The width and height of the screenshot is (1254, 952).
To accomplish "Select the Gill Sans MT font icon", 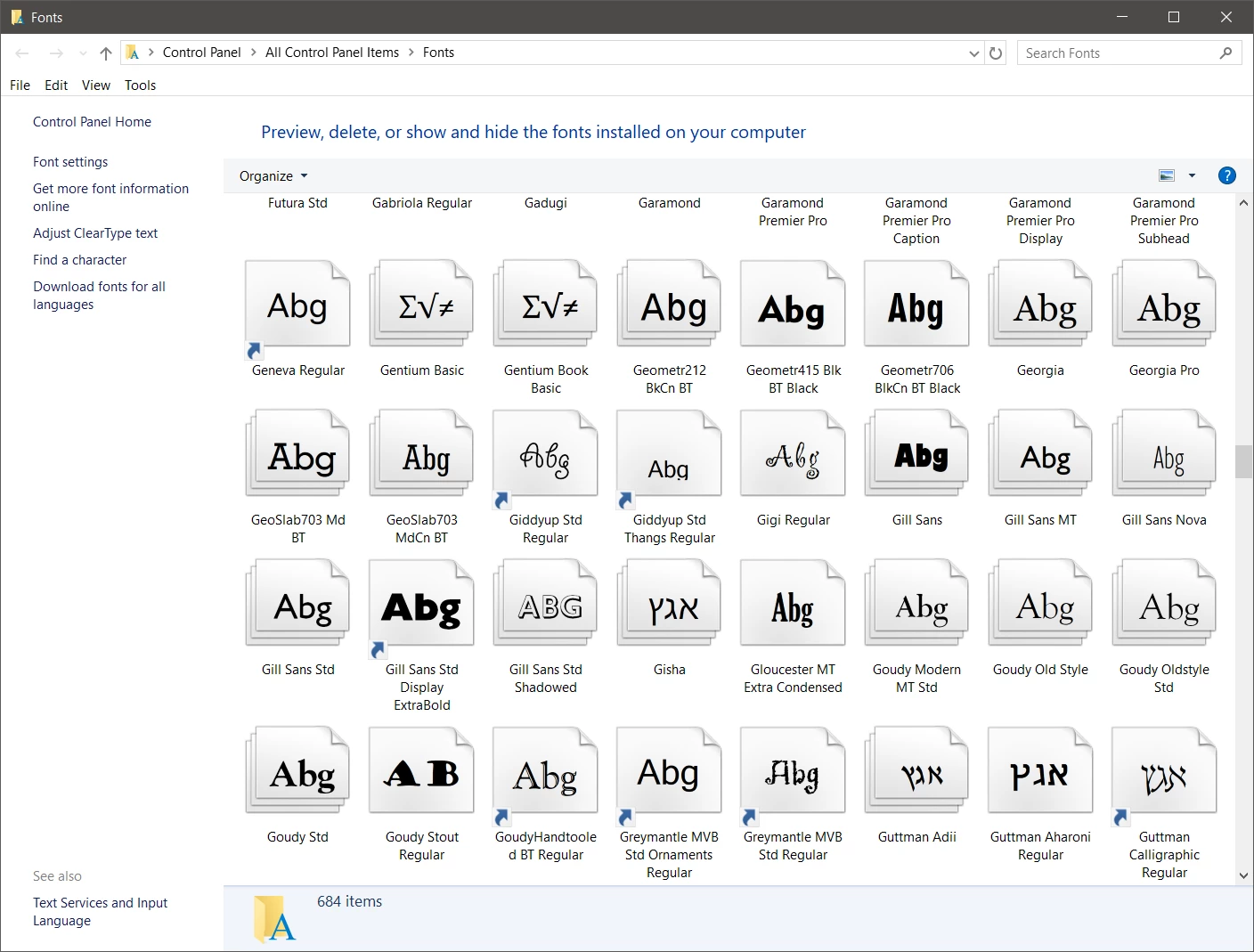I will click(1040, 454).
